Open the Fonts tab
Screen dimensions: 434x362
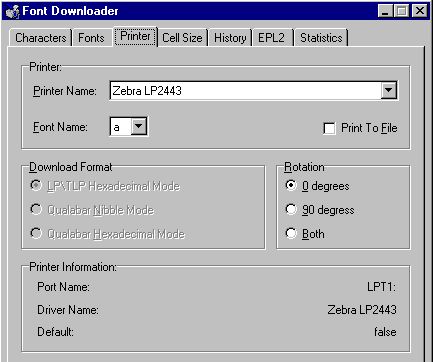coord(91,38)
